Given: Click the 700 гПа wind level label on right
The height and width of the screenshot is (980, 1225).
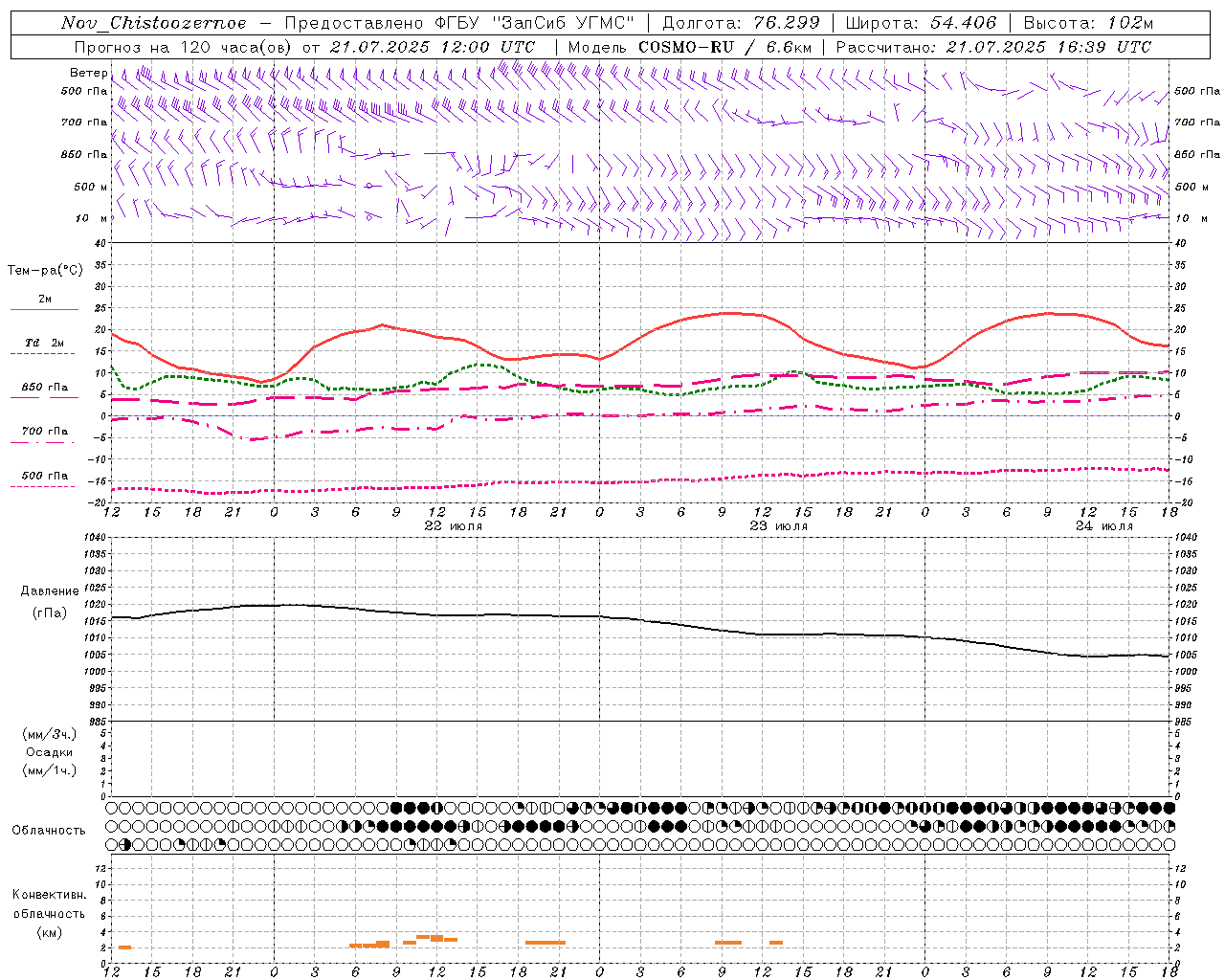Looking at the screenshot, I should (1197, 122).
